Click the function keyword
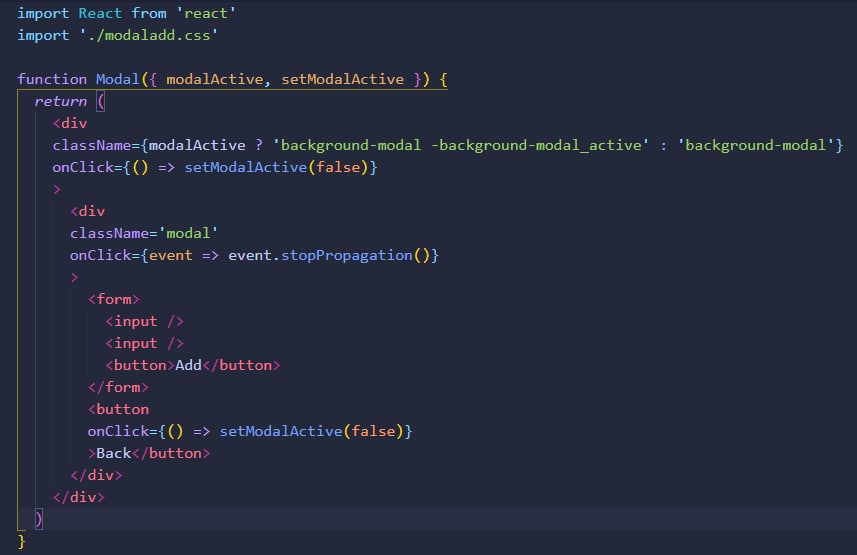The height and width of the screenshot is (555, 857). point(52,79)
